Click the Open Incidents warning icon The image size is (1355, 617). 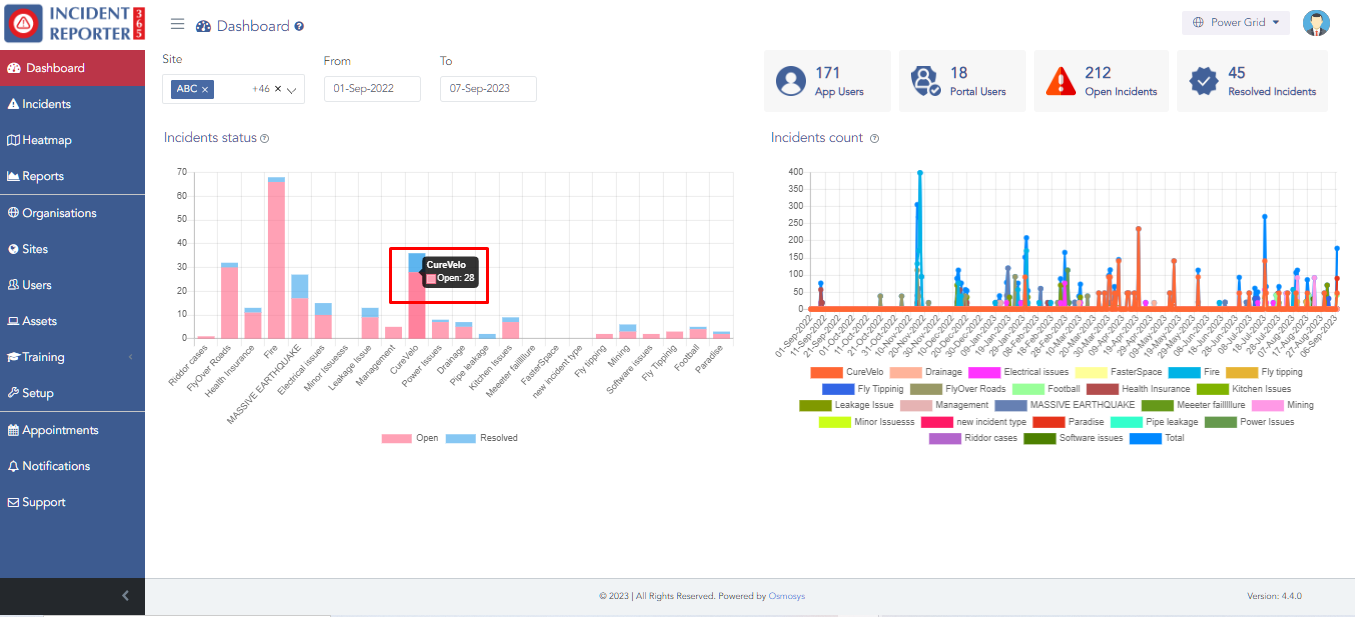click(x=1060, y=81)
